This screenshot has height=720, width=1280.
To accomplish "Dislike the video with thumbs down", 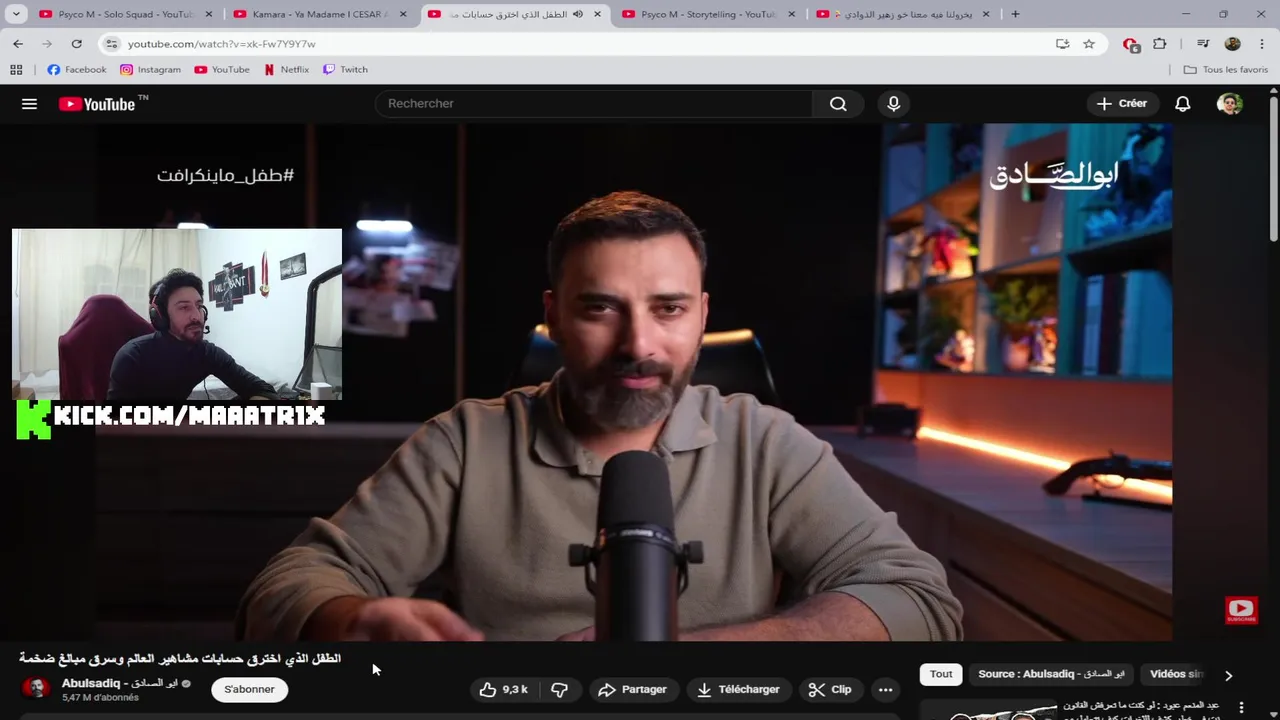I will pyautogui.click(x=560, y=690).
